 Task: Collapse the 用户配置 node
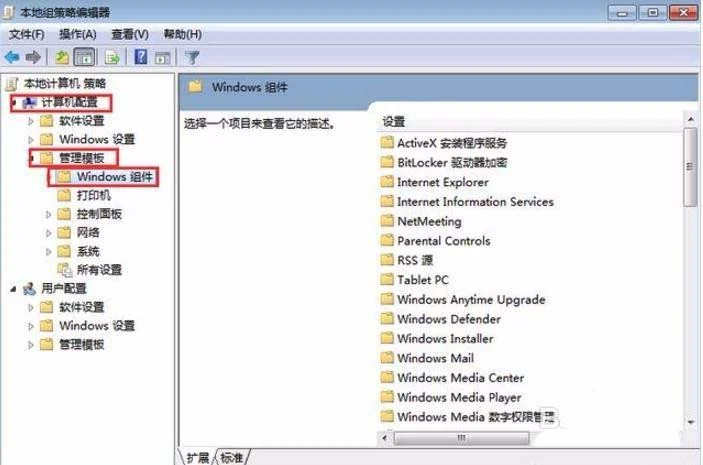point(13,289)
